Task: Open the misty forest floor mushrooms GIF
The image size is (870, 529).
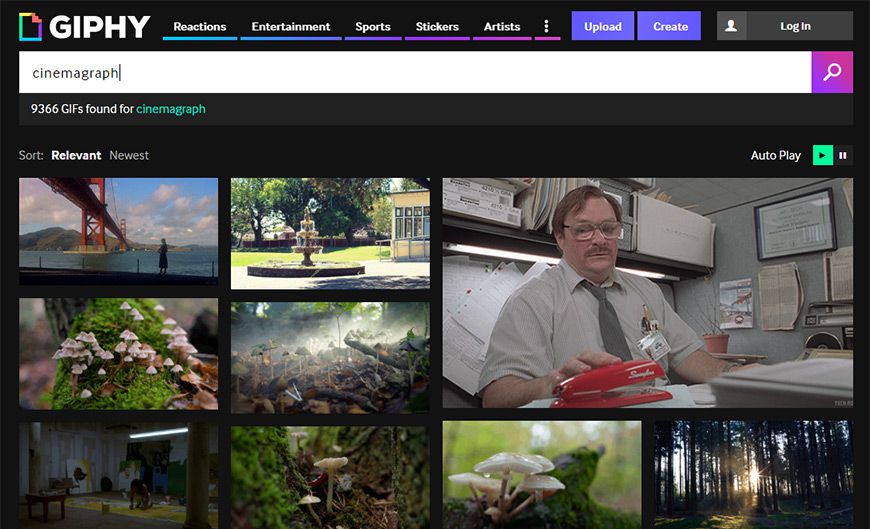Action: click(x=330, y=357)
